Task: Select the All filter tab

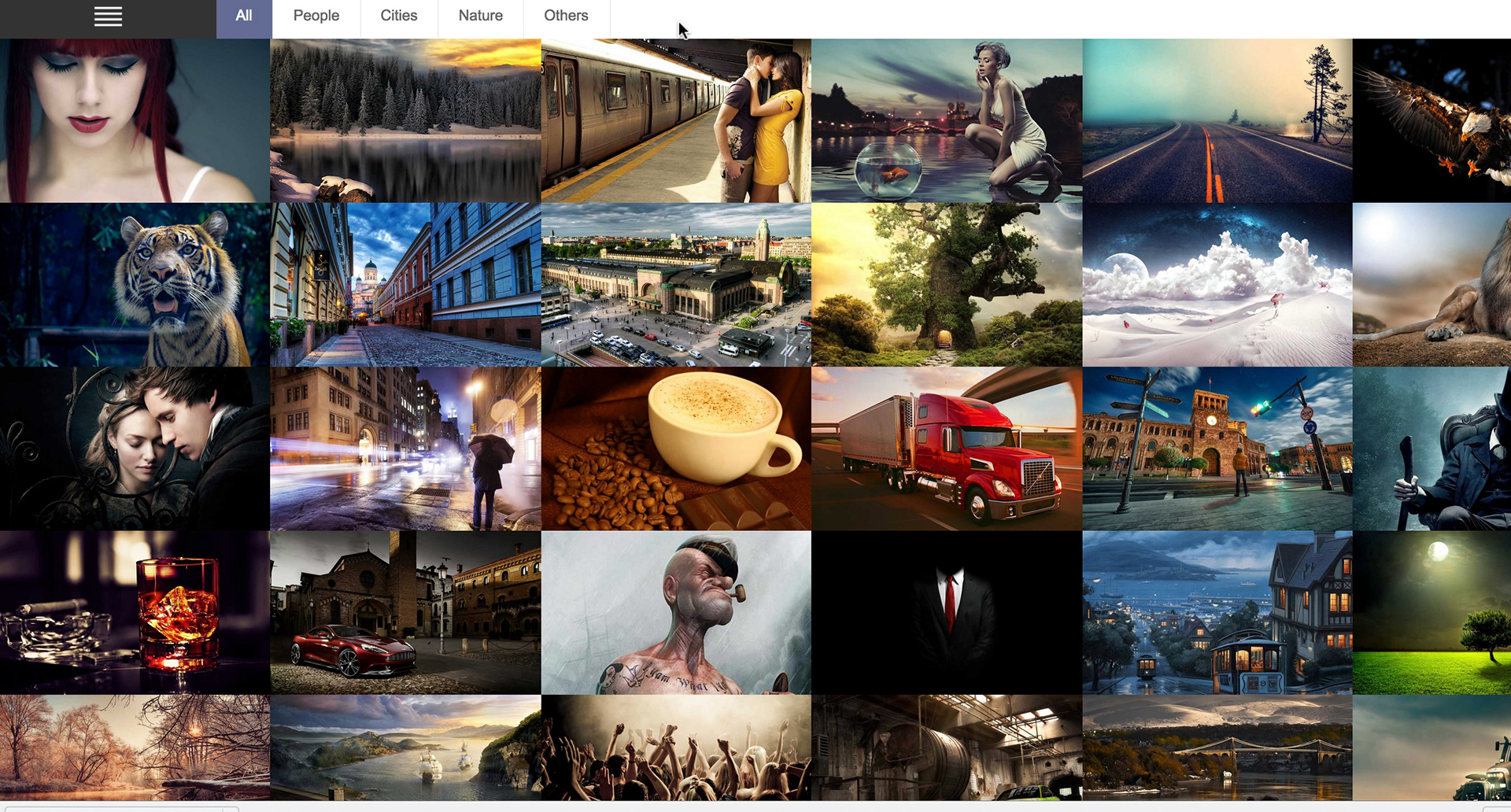Action: [x=244, y=19]
